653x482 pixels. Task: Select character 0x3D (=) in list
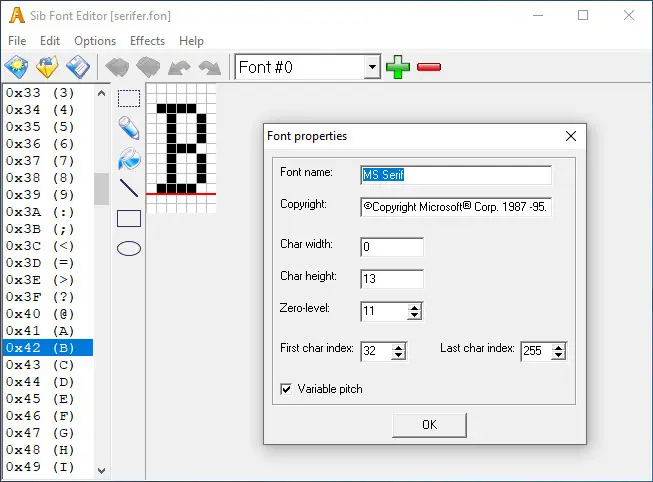tap(47, 263)
